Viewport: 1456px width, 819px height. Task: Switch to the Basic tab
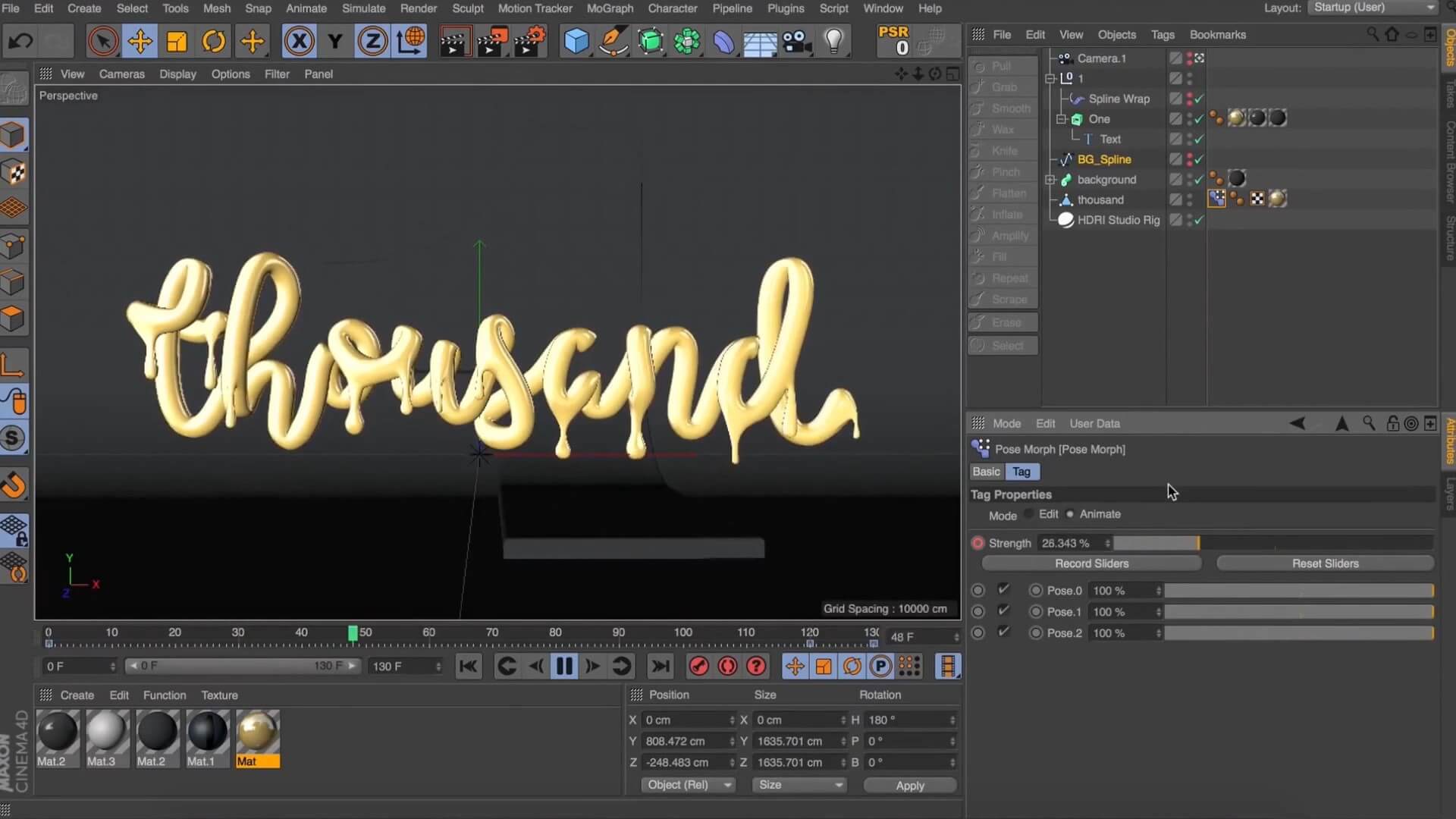pos(986,472)
